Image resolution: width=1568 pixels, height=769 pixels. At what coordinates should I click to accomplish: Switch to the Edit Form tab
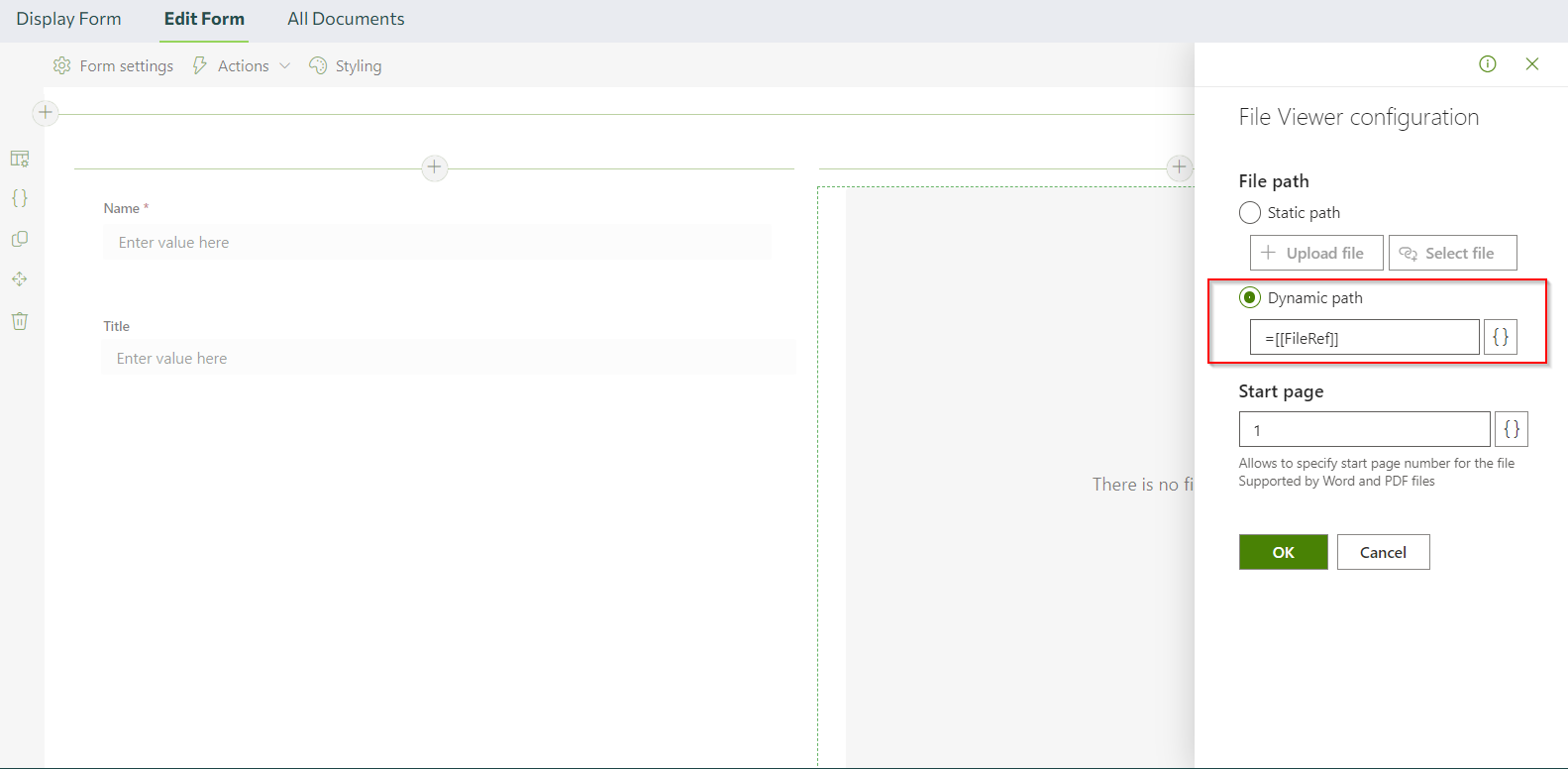pos(204,19)
